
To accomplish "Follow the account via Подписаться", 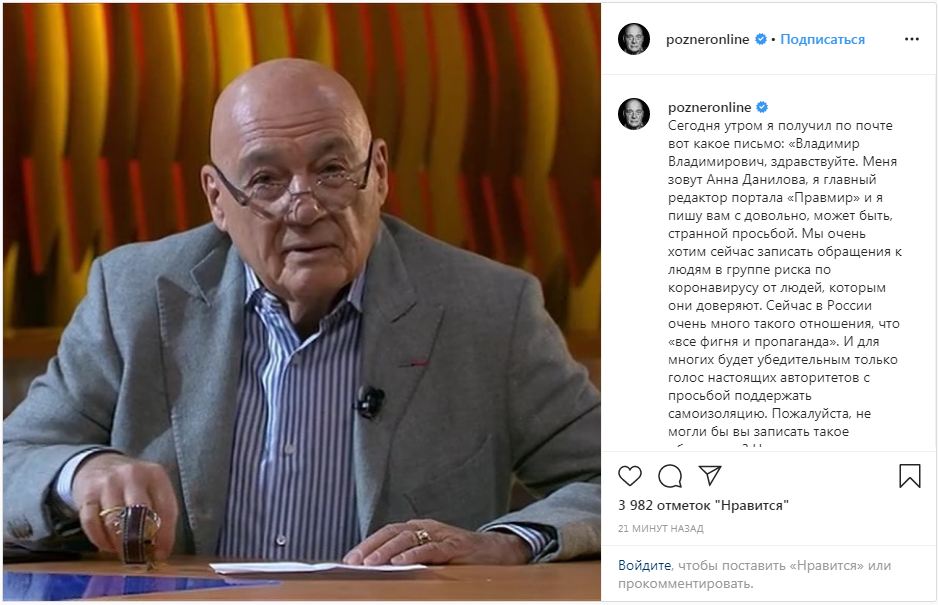I will tap(822, 39).
